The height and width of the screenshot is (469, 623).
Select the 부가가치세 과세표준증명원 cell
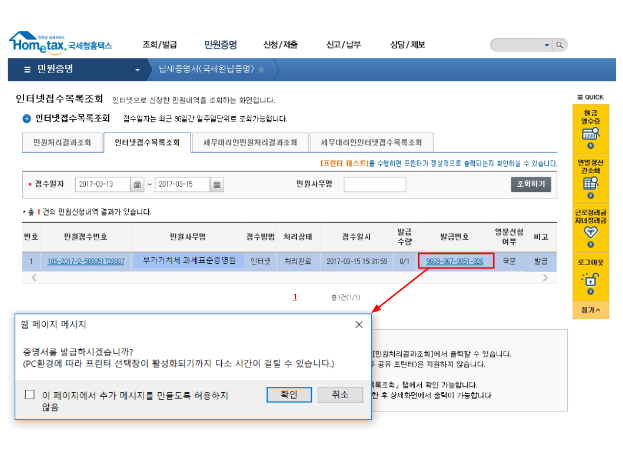(189, 261)
